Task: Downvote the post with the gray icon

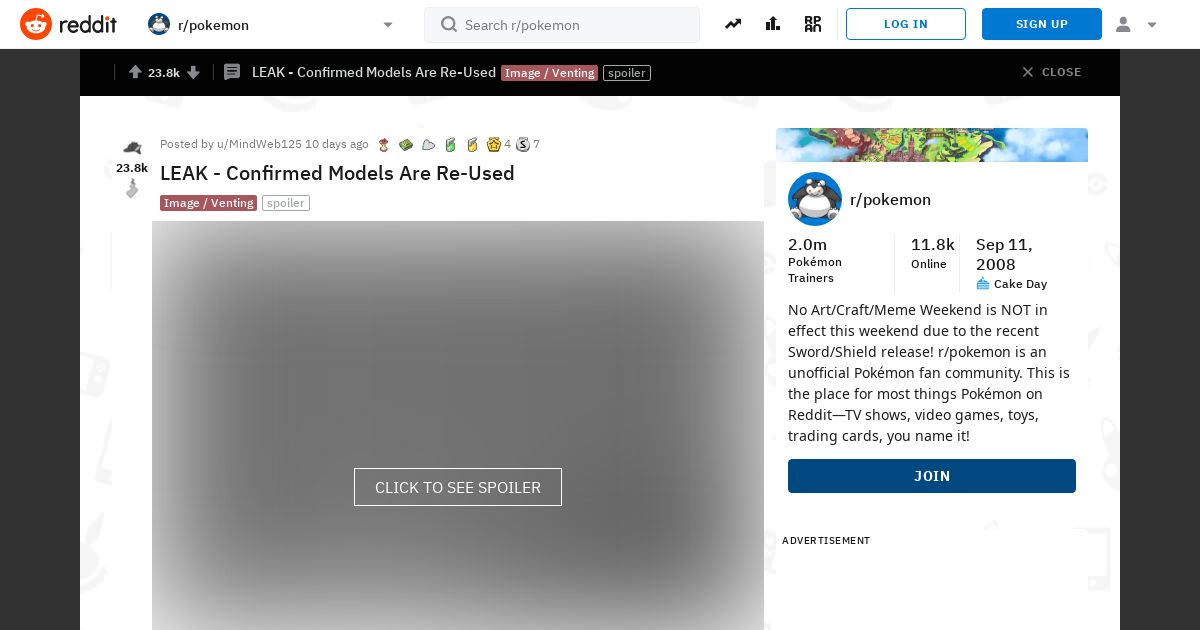Action: point(132,188)
